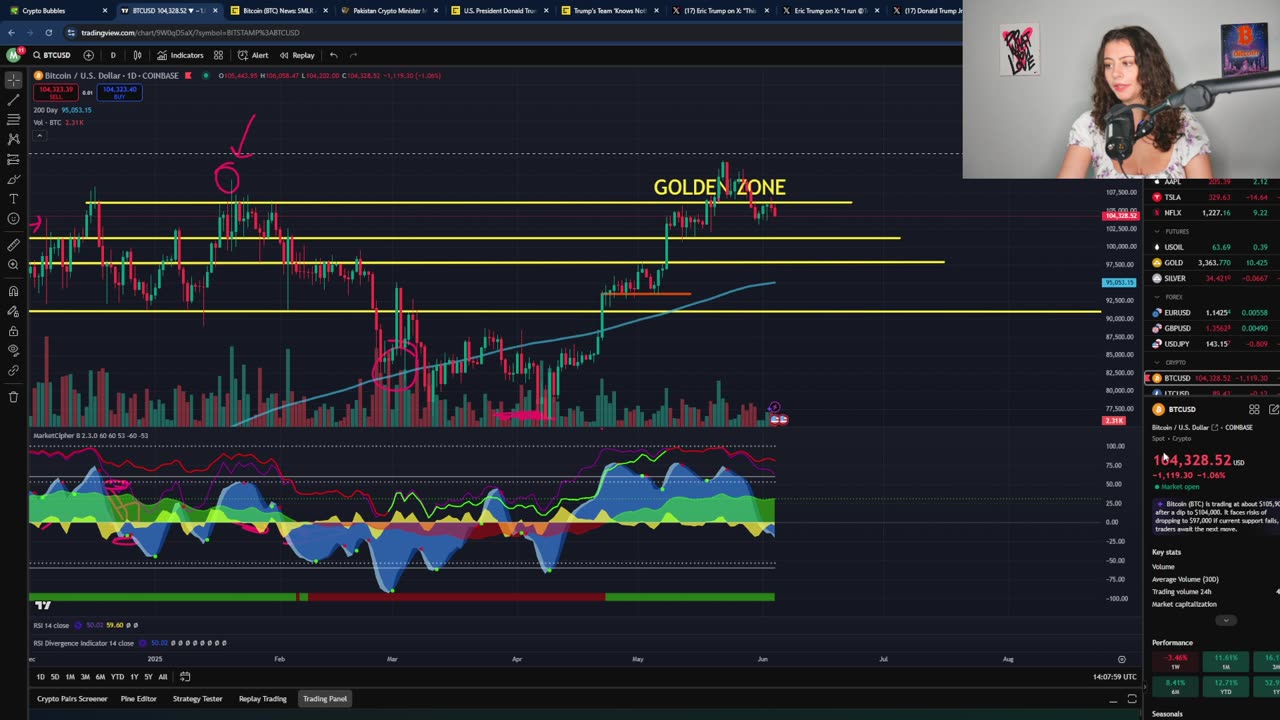
Task: Set chart range to 6M
Action: tap(100, 677)
